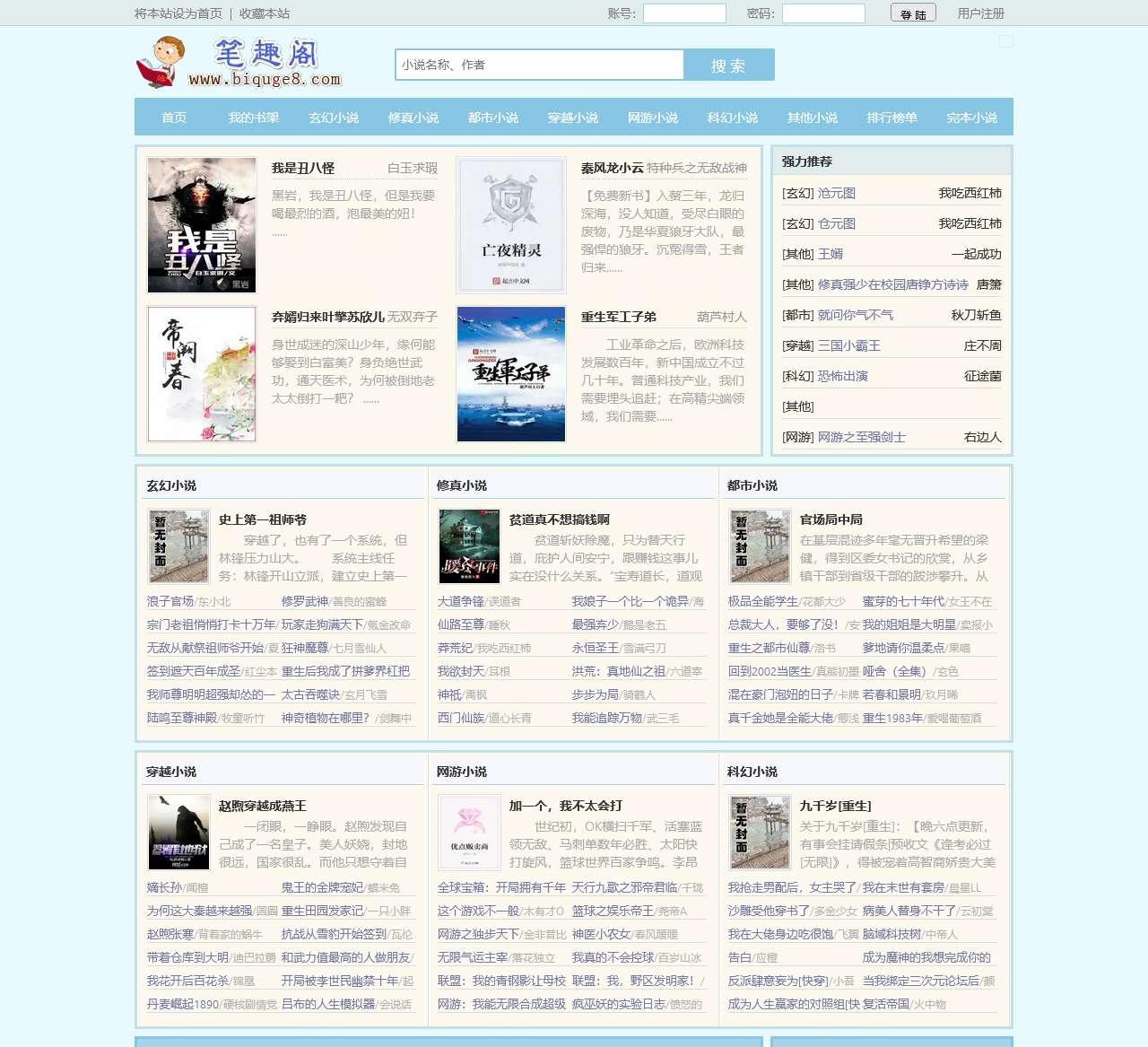The image size is (1148, 1047).
Task: Open the 亡夜精灵 book cover
Action: pyautogui.click(x=511, y=225)
